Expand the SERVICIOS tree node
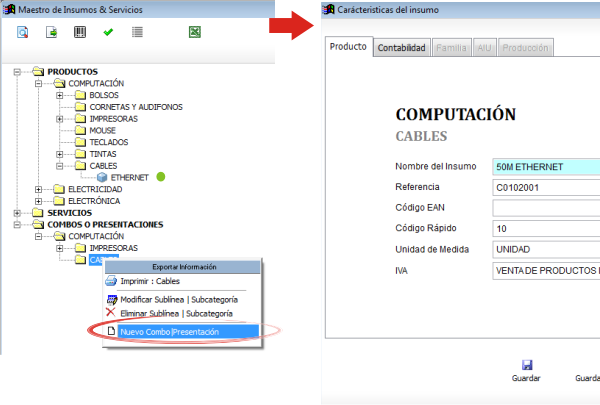This screenshot has width=600, height=405. (17, 213)
